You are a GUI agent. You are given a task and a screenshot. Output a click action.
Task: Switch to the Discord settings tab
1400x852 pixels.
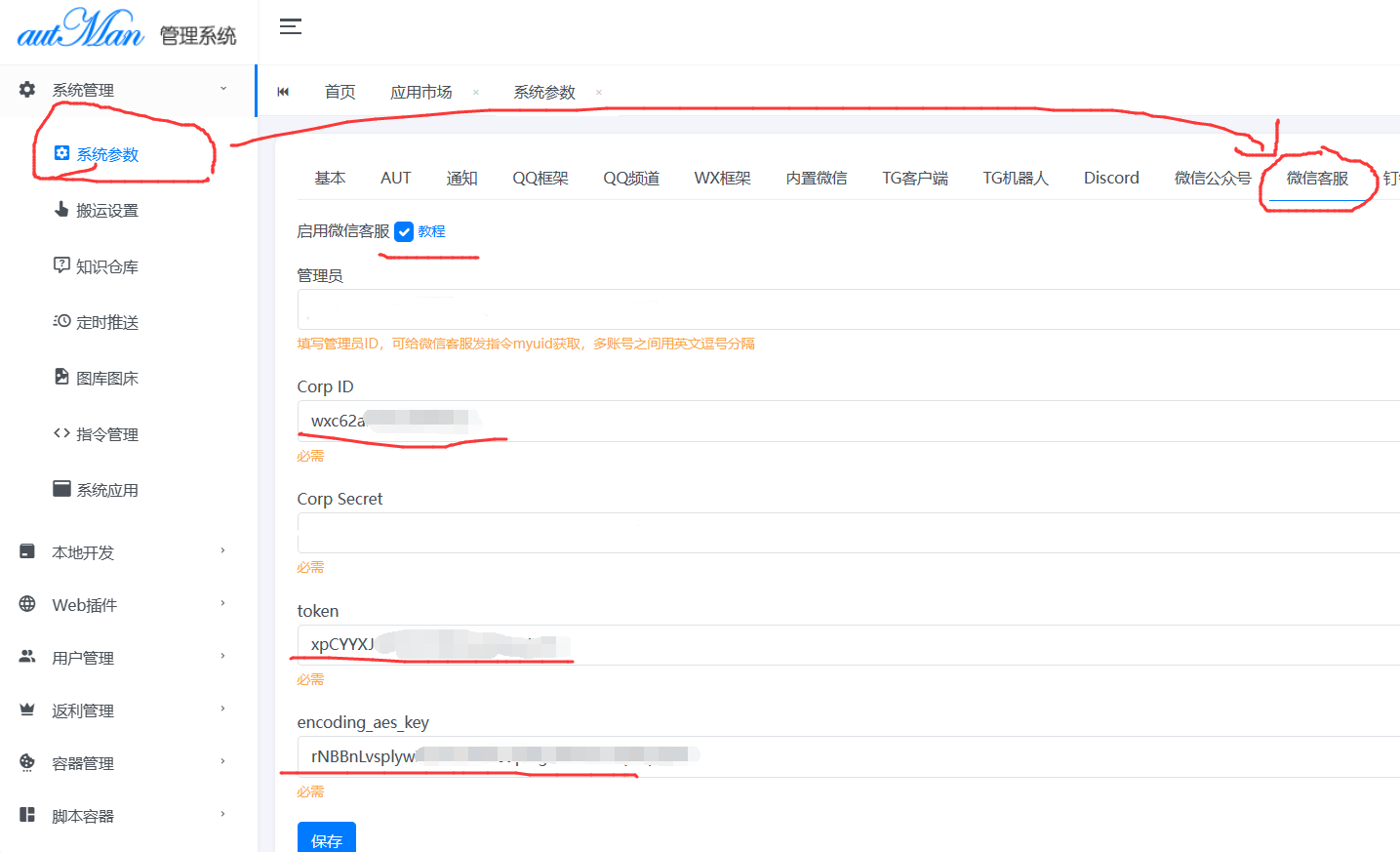click(1110, 178)
